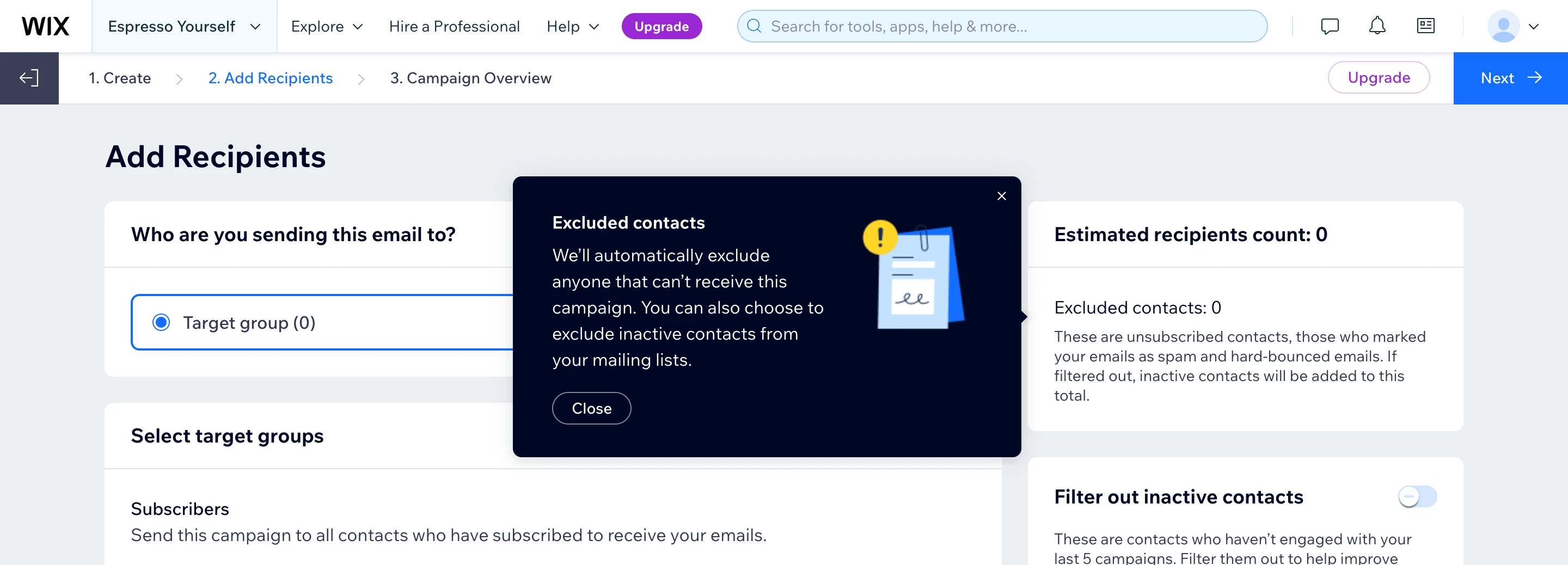Expand the account menu chevron
Screen dimensions: 1568x565
click(x=1534, y=26)
